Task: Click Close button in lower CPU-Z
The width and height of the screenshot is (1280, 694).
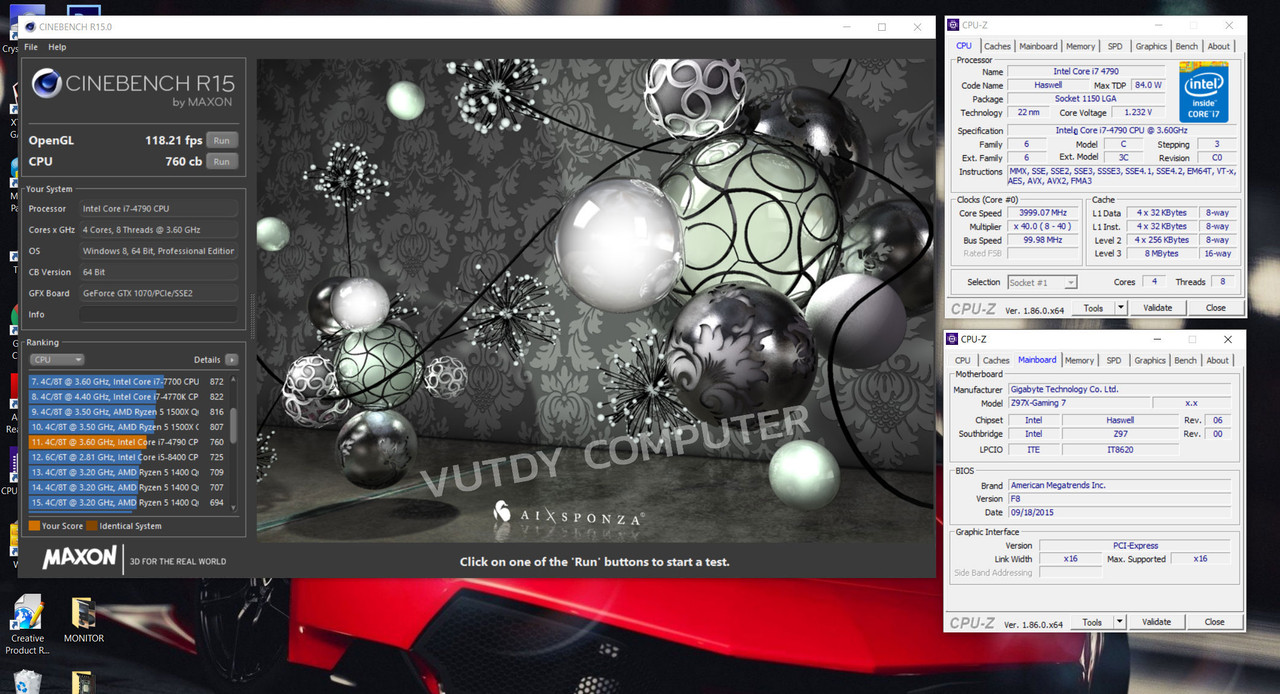Action: coord(1214,622)
